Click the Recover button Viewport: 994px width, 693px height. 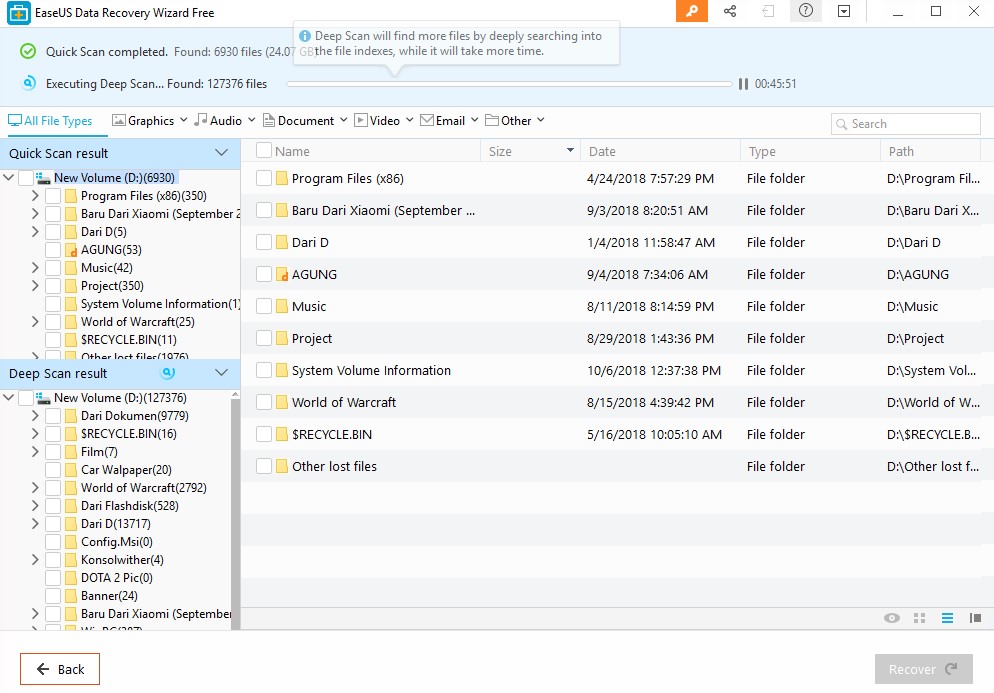[924, 669]
